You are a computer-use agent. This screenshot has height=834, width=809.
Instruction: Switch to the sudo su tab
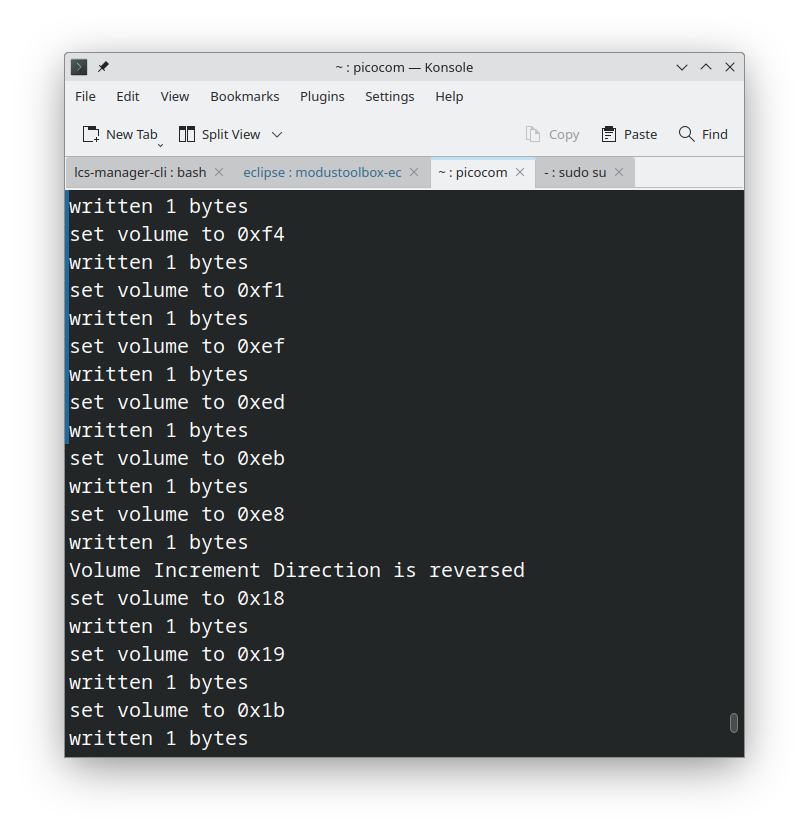[x=575, y=172]
